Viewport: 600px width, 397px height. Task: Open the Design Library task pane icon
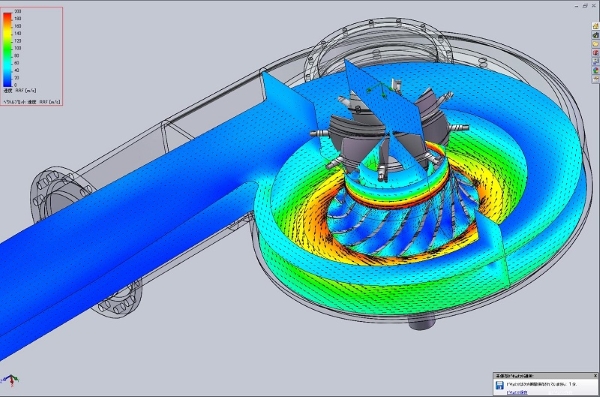point(596,35)
